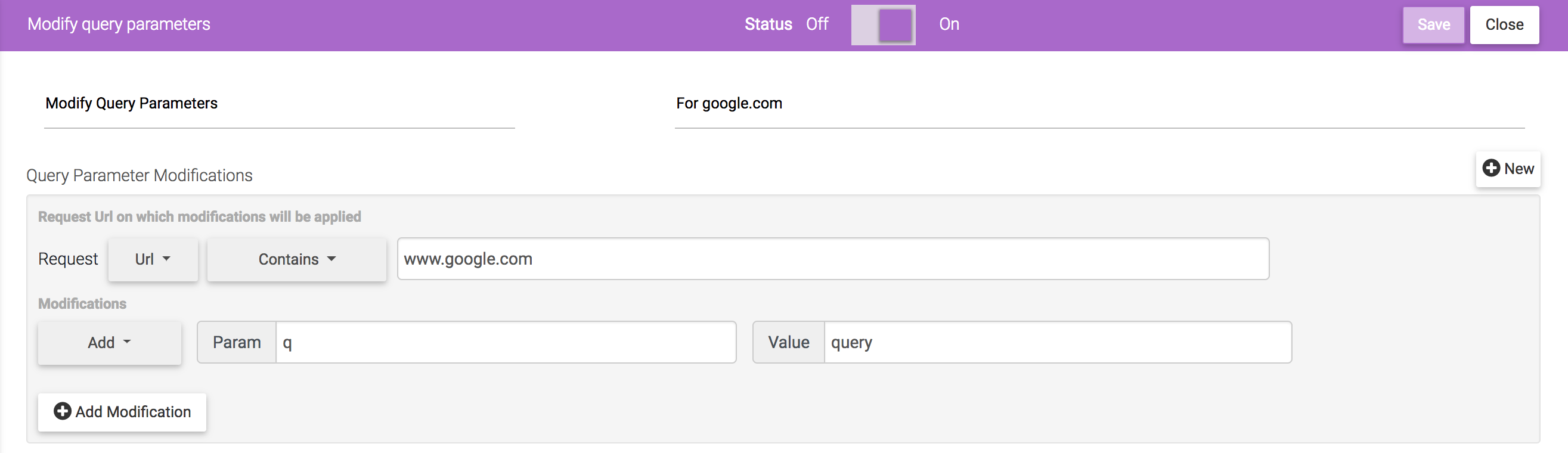Click the plus icon on the New button
1568x453 pixels.
1490,168
